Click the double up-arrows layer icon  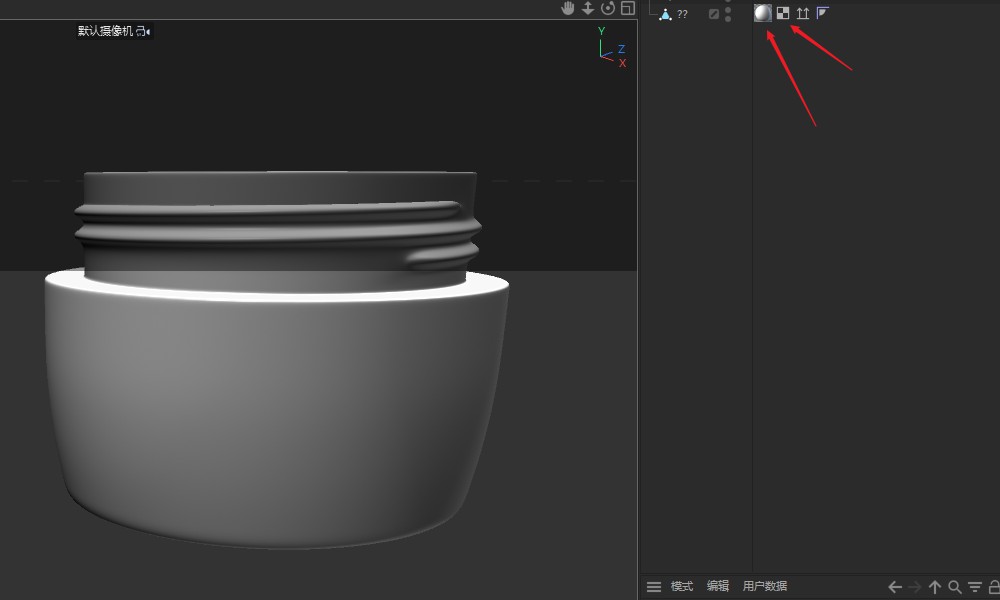point(803,13)
